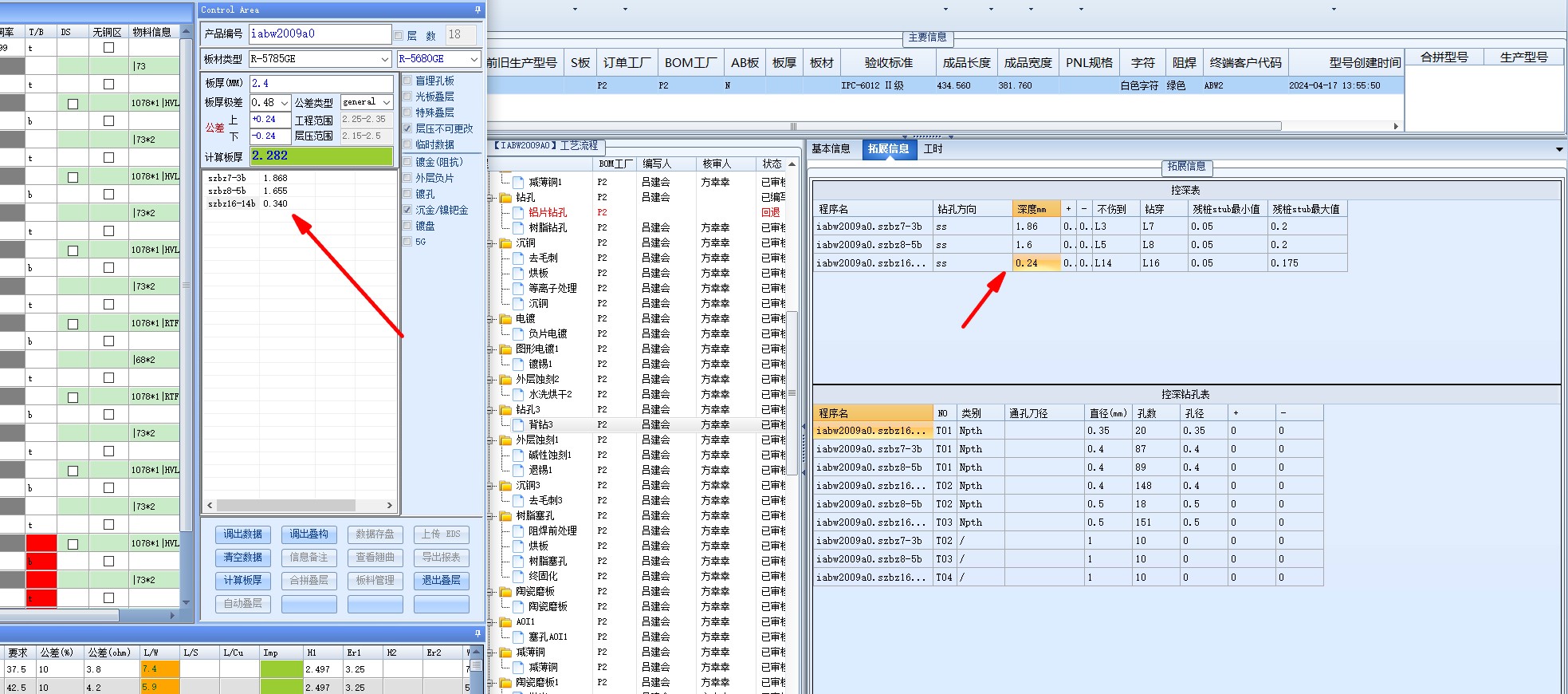Collapse the 沉铜 tree node
This screenshot has width=1568, height=694.
click(x=492, y=243)
